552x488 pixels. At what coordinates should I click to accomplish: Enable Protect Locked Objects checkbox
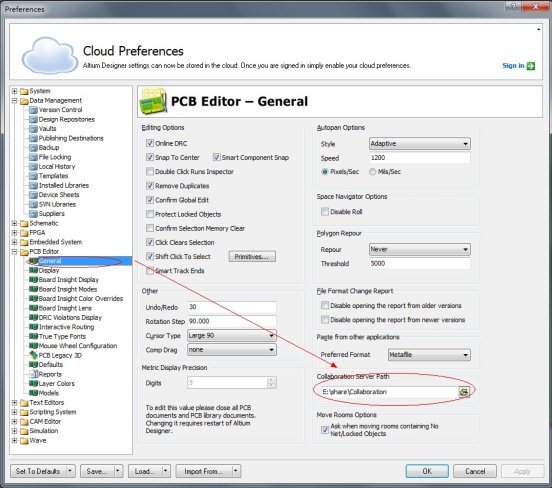pyautogui.click(x=150, y=214)
